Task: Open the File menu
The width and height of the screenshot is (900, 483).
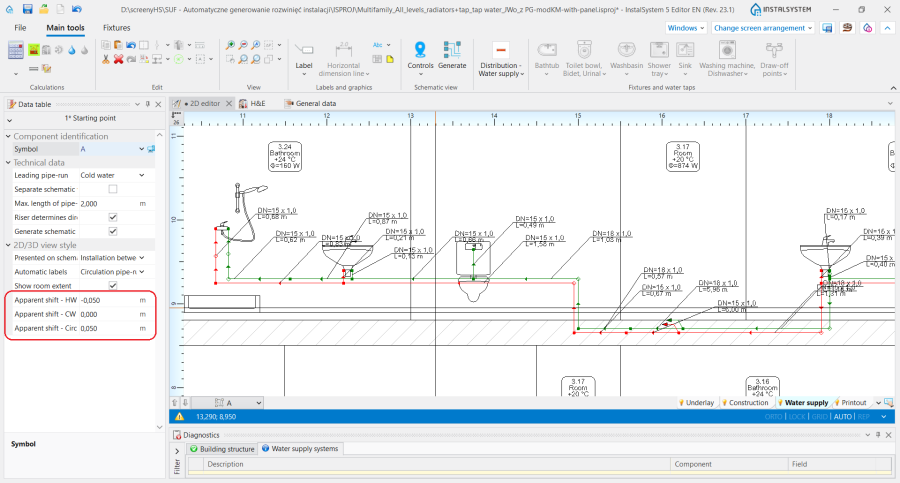Action: 20,28
